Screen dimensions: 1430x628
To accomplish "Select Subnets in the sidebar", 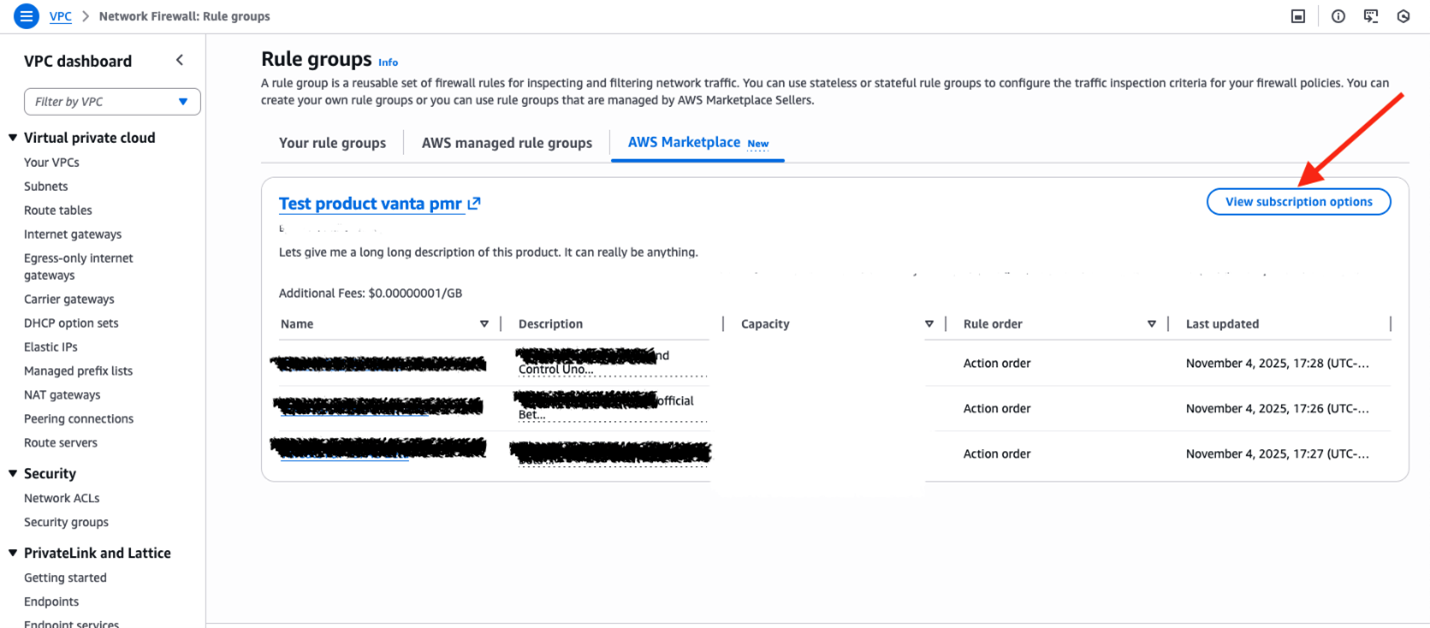I will coord(45,186).
